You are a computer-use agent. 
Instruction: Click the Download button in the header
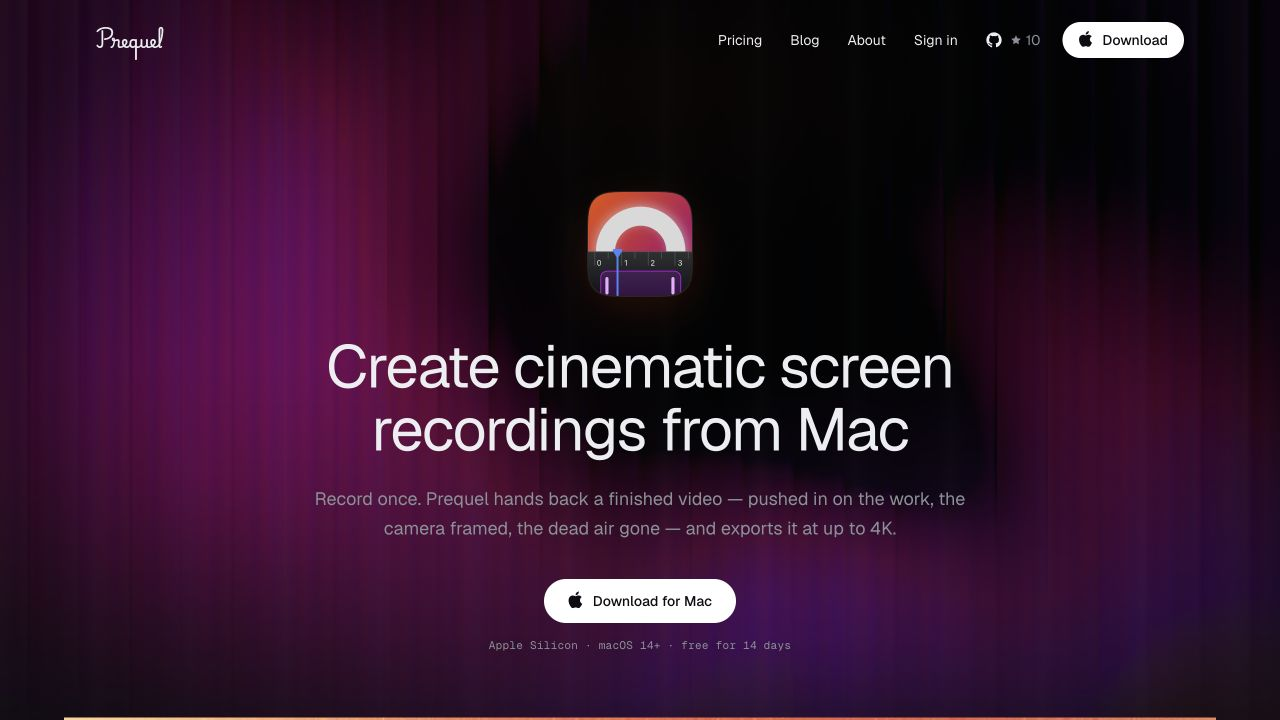click(x=1123, y=40)
